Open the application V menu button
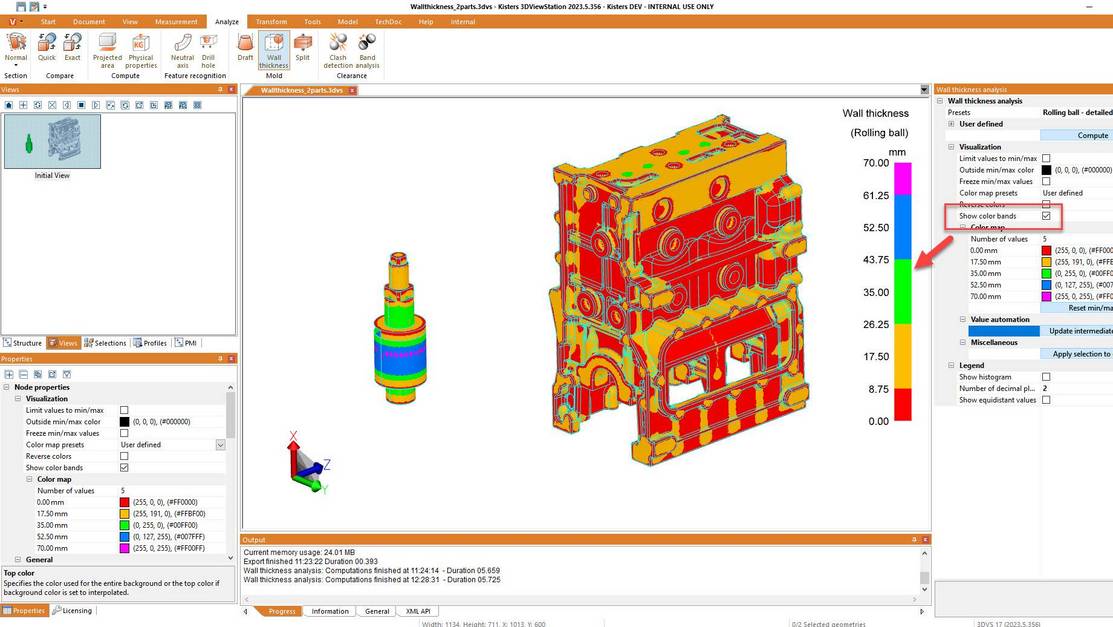Image resolution: width=1113 pixels, height=627 pixels. [13, 22]
